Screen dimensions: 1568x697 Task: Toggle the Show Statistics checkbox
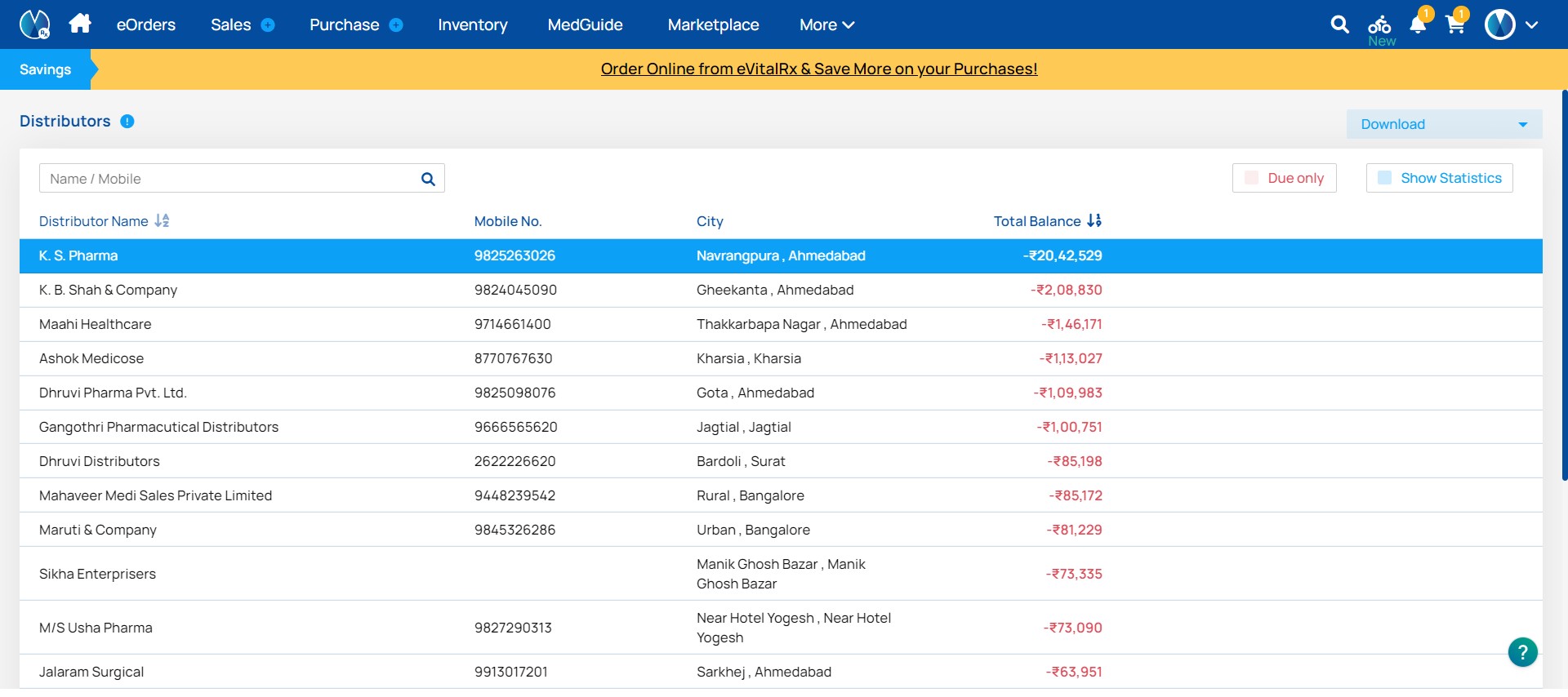(x=1384, y=178)
